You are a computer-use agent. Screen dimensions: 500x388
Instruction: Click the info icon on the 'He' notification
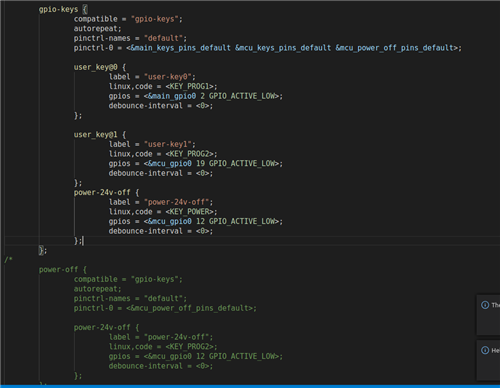pyautogui.click(x=485, y=350)
